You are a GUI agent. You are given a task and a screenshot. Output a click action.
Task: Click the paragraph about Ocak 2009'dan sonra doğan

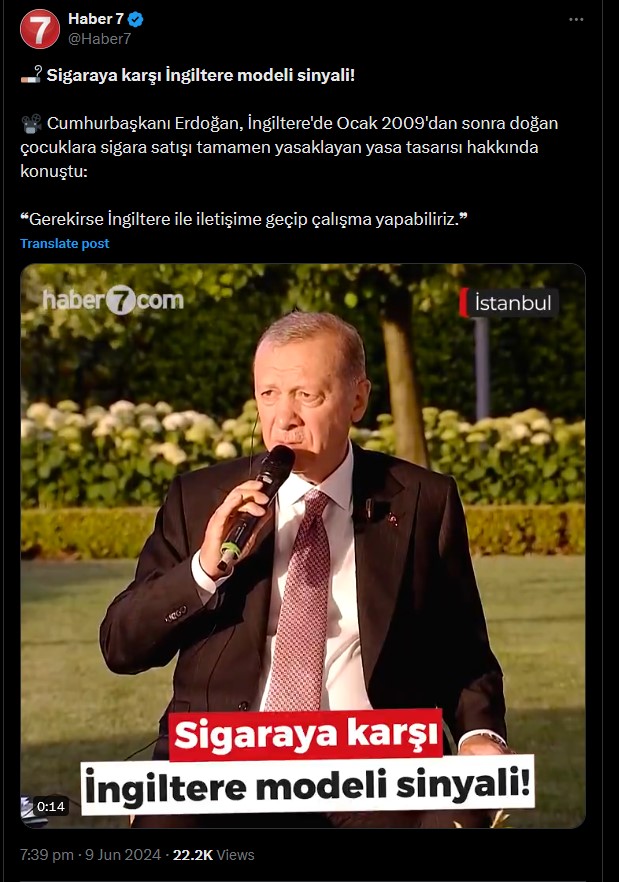click(289, 147)
